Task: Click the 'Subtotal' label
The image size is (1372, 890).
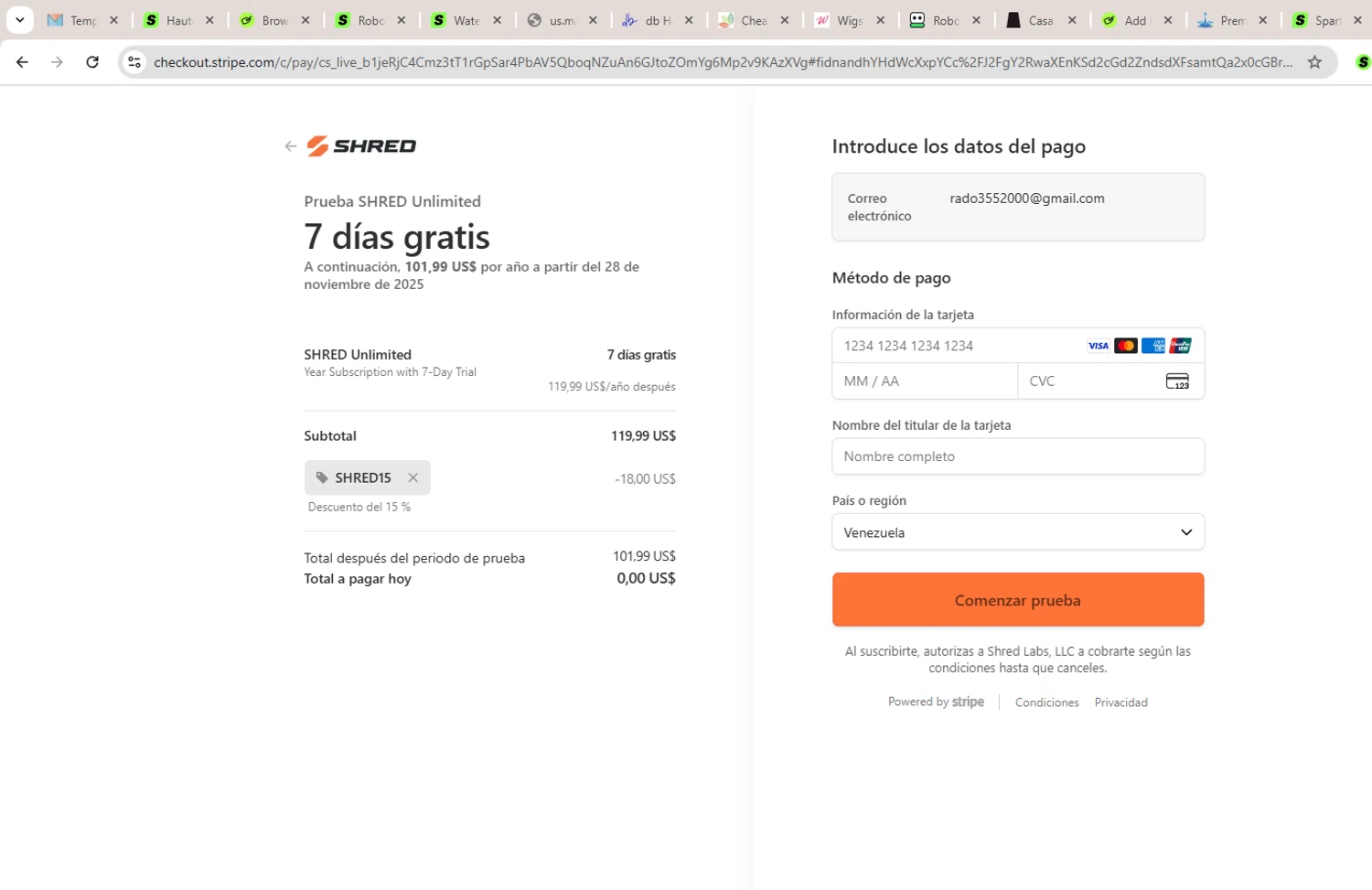Action: tap(330, 436)
